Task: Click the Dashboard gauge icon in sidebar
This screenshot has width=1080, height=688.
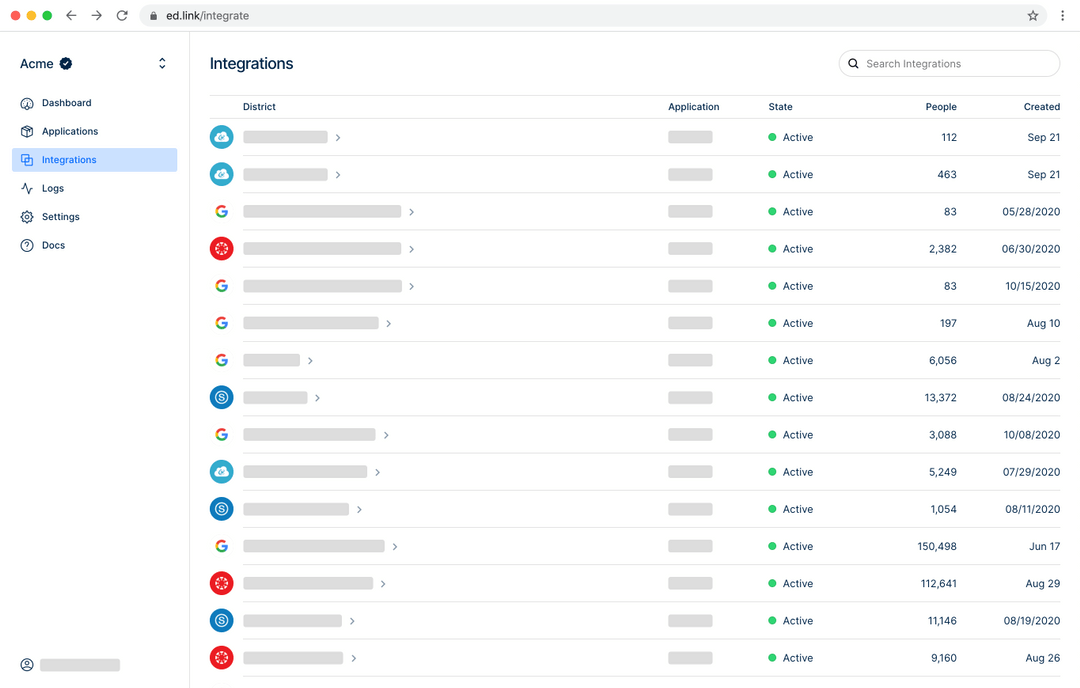Action: [x=27, y=103]
